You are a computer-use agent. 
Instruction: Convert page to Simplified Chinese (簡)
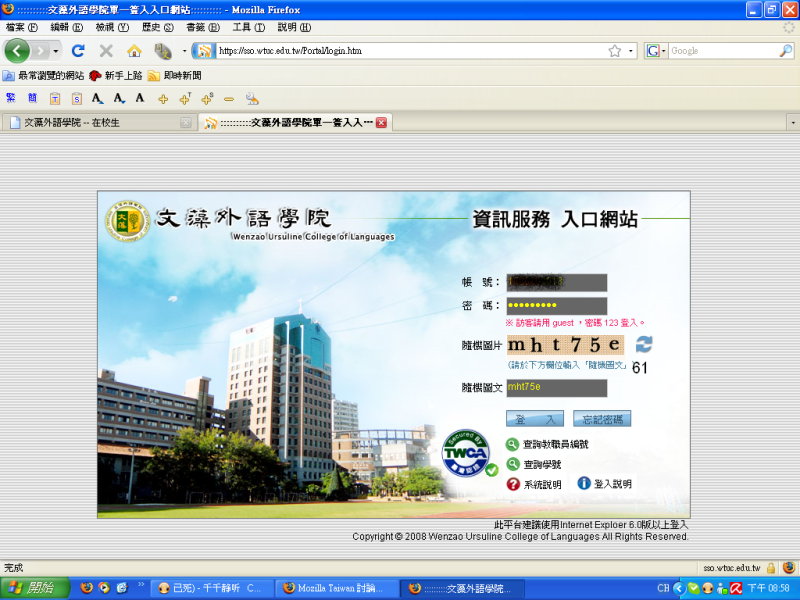point(32,98)
